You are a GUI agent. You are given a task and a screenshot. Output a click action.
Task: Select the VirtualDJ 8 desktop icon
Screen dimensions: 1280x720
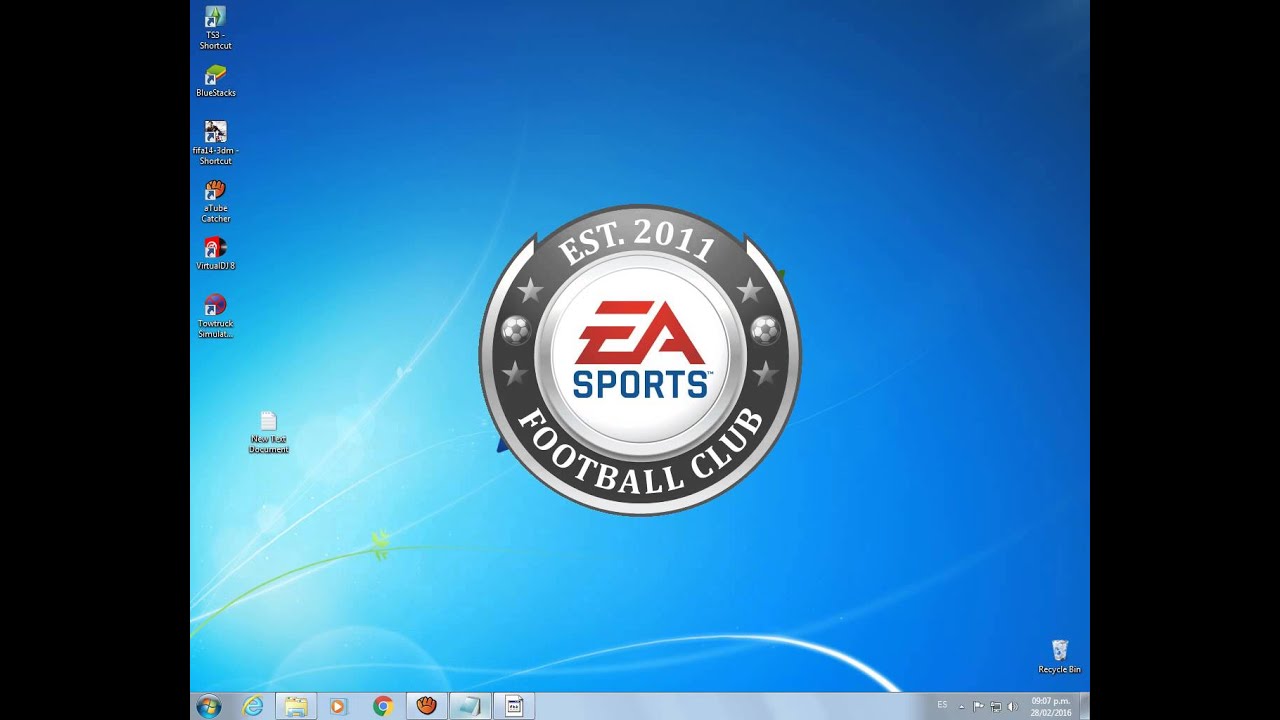coord(215,254)
